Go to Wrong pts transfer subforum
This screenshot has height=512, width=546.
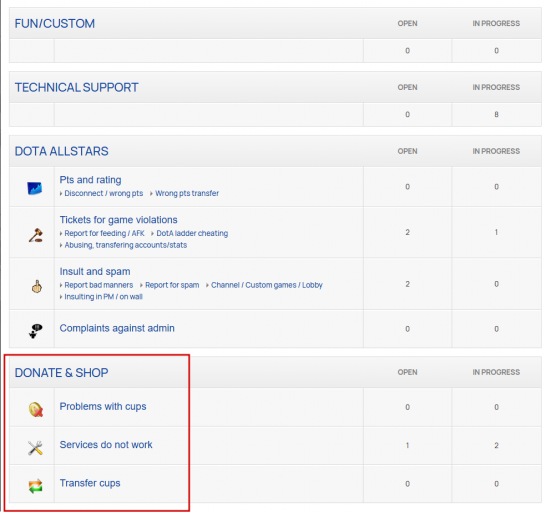[187, 193]
